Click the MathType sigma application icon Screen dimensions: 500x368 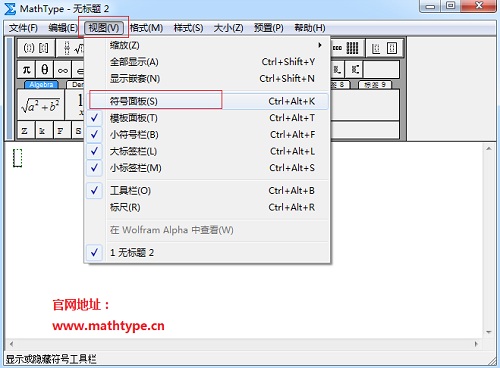pos(10,9)
